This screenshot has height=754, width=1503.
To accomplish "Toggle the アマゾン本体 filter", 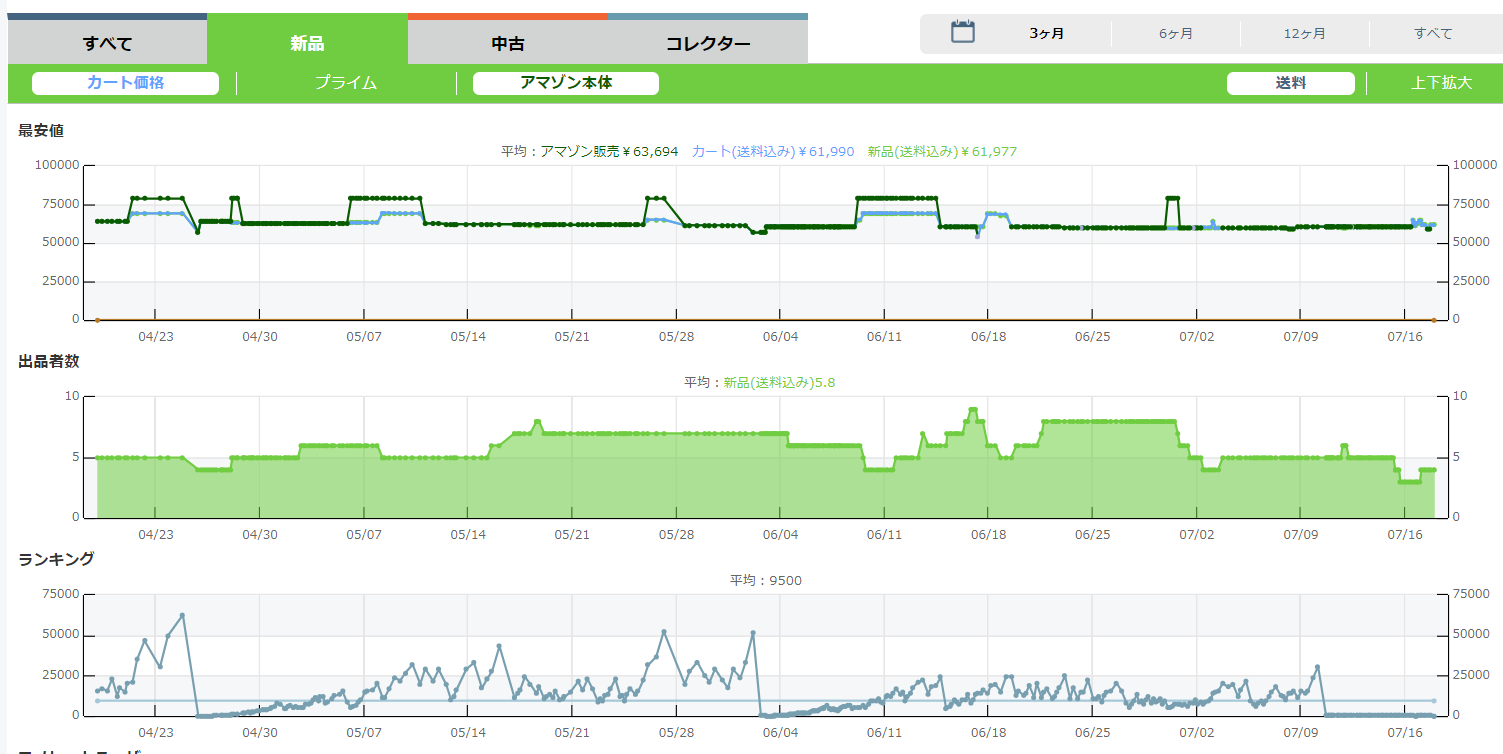I will (x=565, y=83).
